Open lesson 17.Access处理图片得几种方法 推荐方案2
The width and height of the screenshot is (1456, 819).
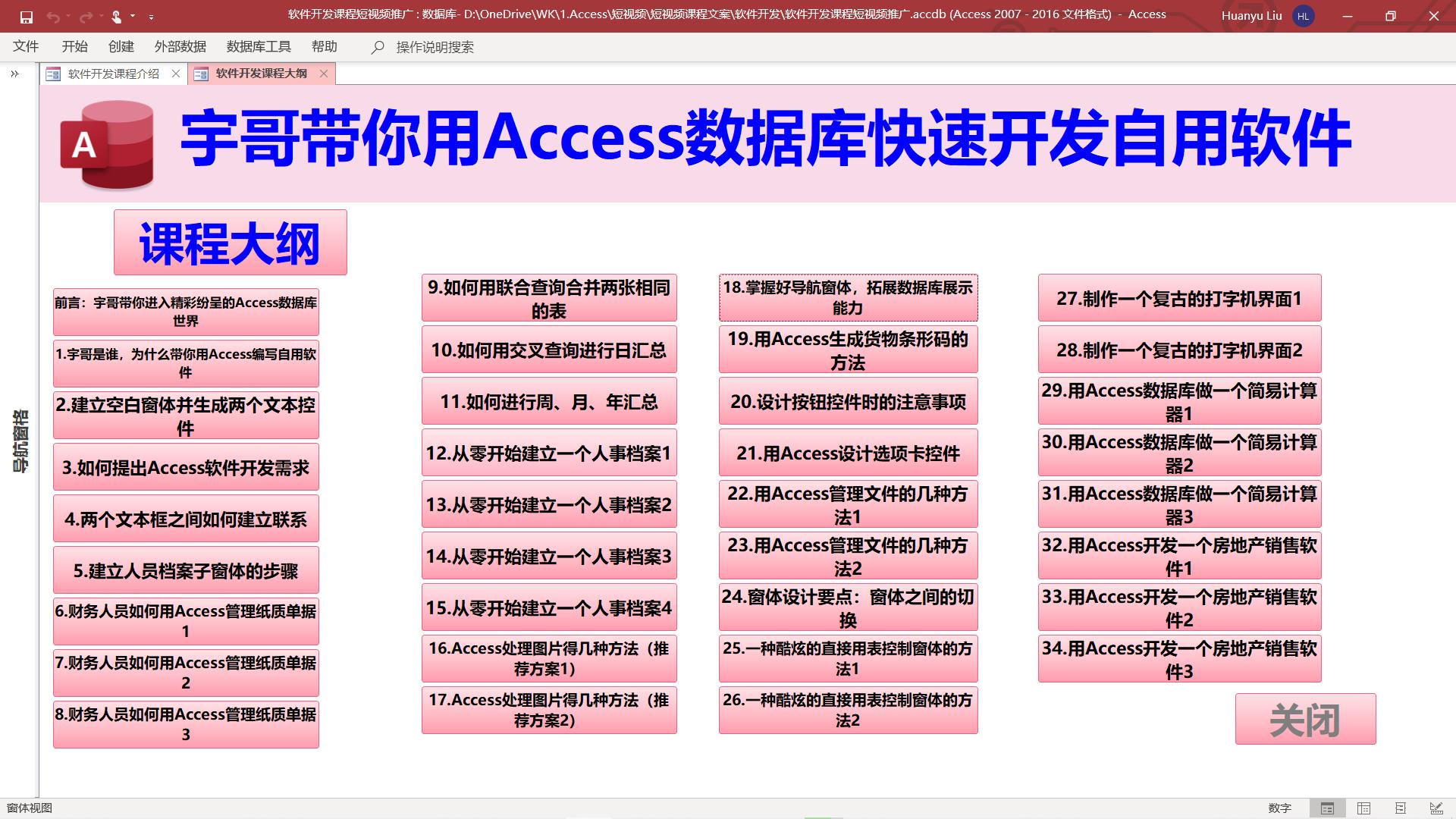pyautogui.click(x=549, y=710)
